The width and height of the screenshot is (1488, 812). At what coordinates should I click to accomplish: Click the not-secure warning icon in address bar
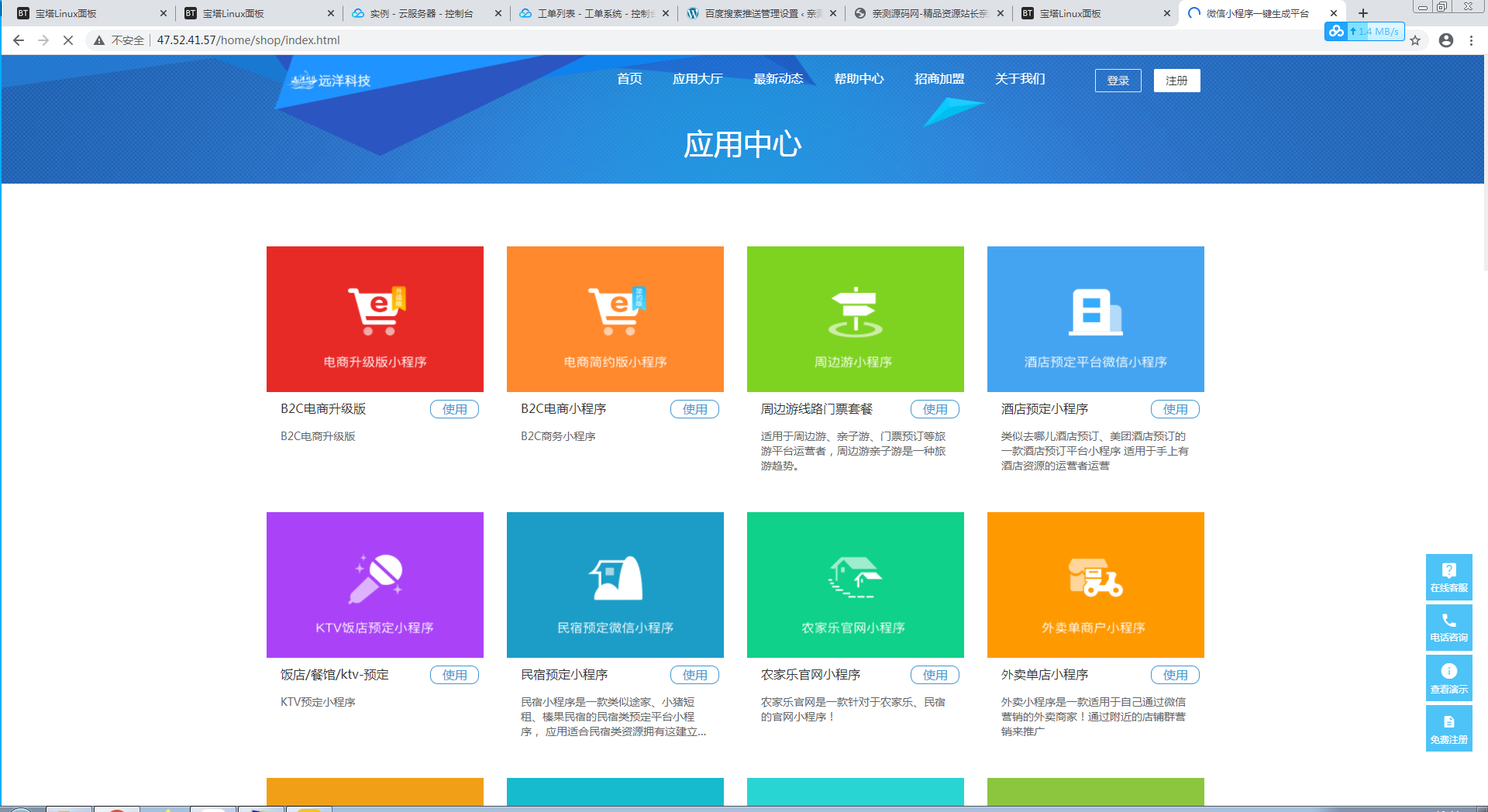(x=99, y=40)
